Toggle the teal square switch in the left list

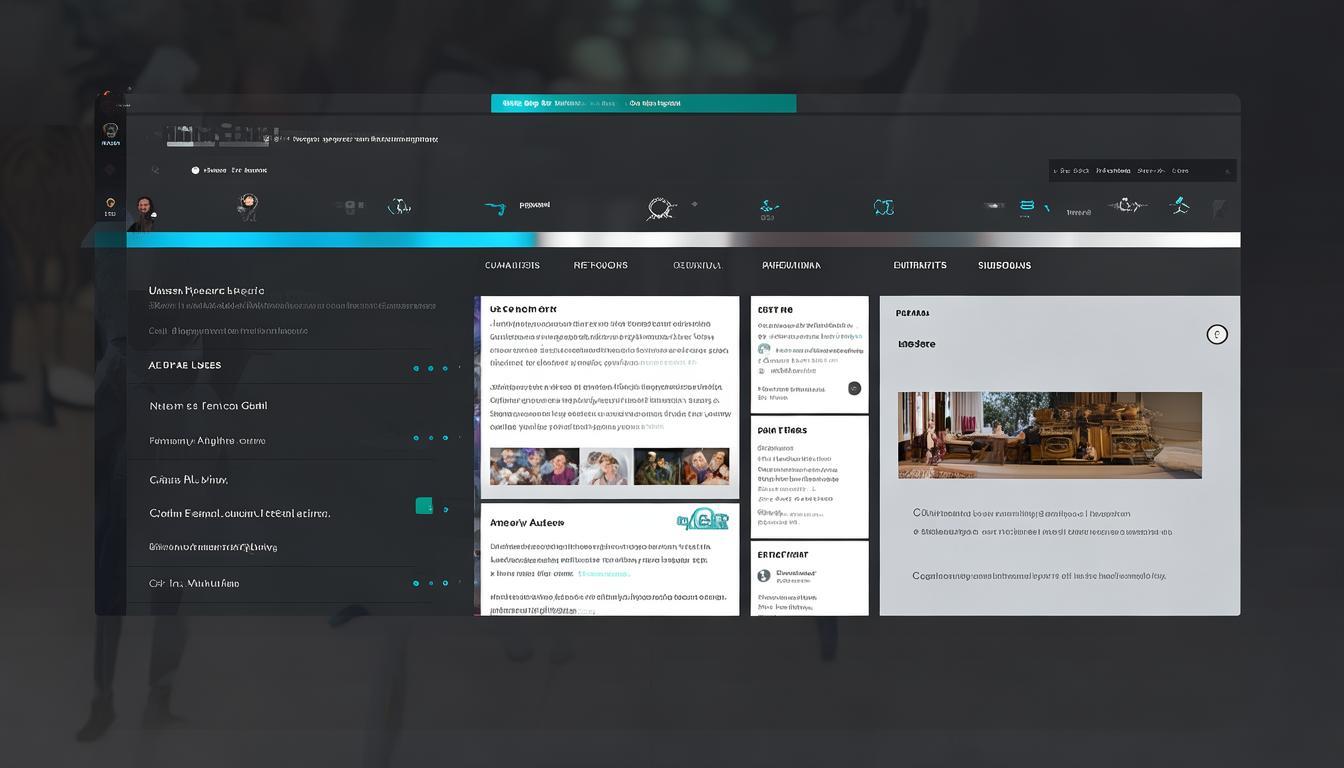pos(424,506)
